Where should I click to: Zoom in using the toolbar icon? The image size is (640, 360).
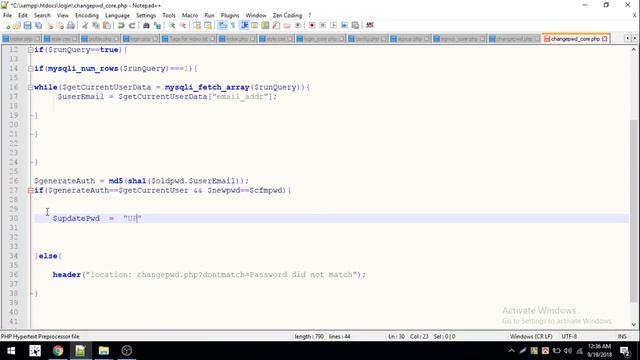pyautogui.click(x=172, y=25)
